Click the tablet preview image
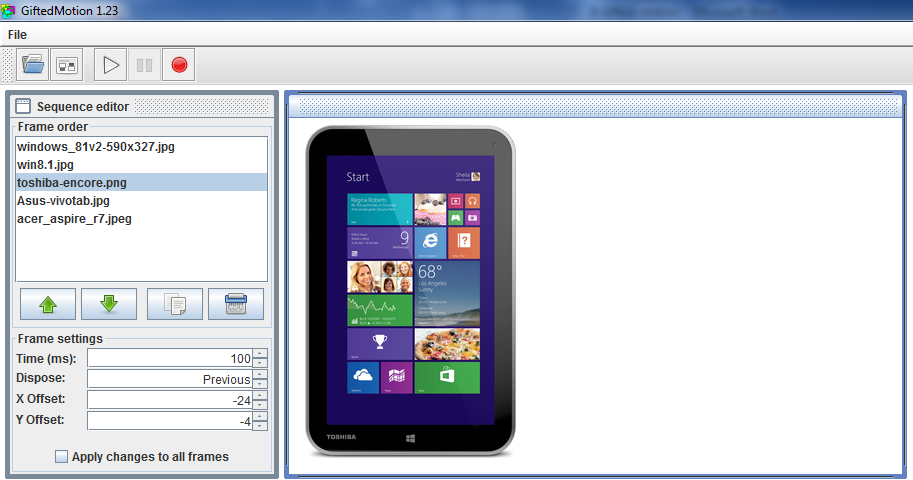913x480 pixels. coord(411,291)
